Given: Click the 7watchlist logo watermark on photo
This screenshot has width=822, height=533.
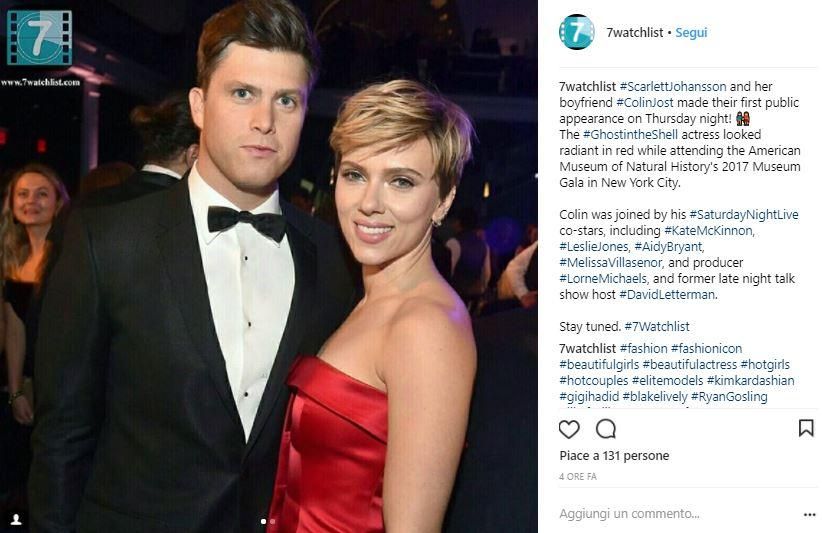Looking at the screenshot, I should 40,38.
